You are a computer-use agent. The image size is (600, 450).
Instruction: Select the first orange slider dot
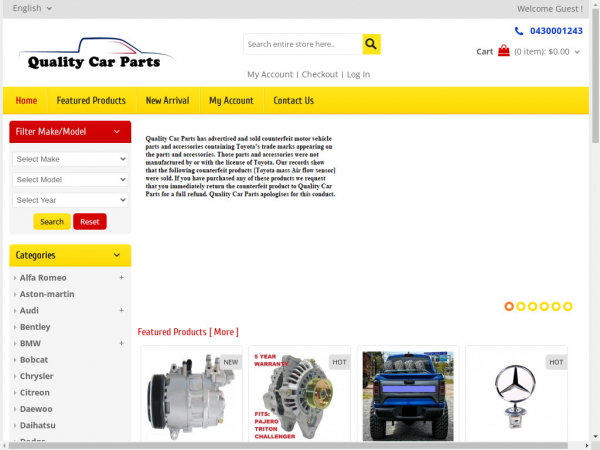click(x=509, y=306)
